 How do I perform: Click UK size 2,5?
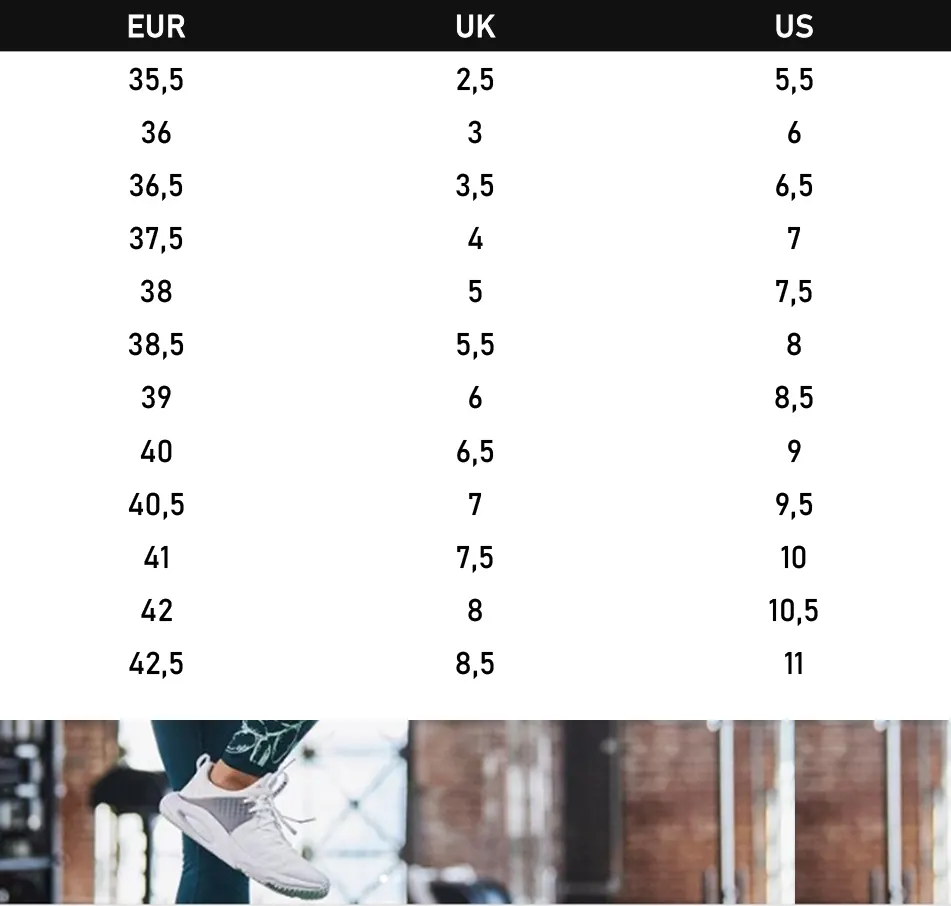(475, 80)
